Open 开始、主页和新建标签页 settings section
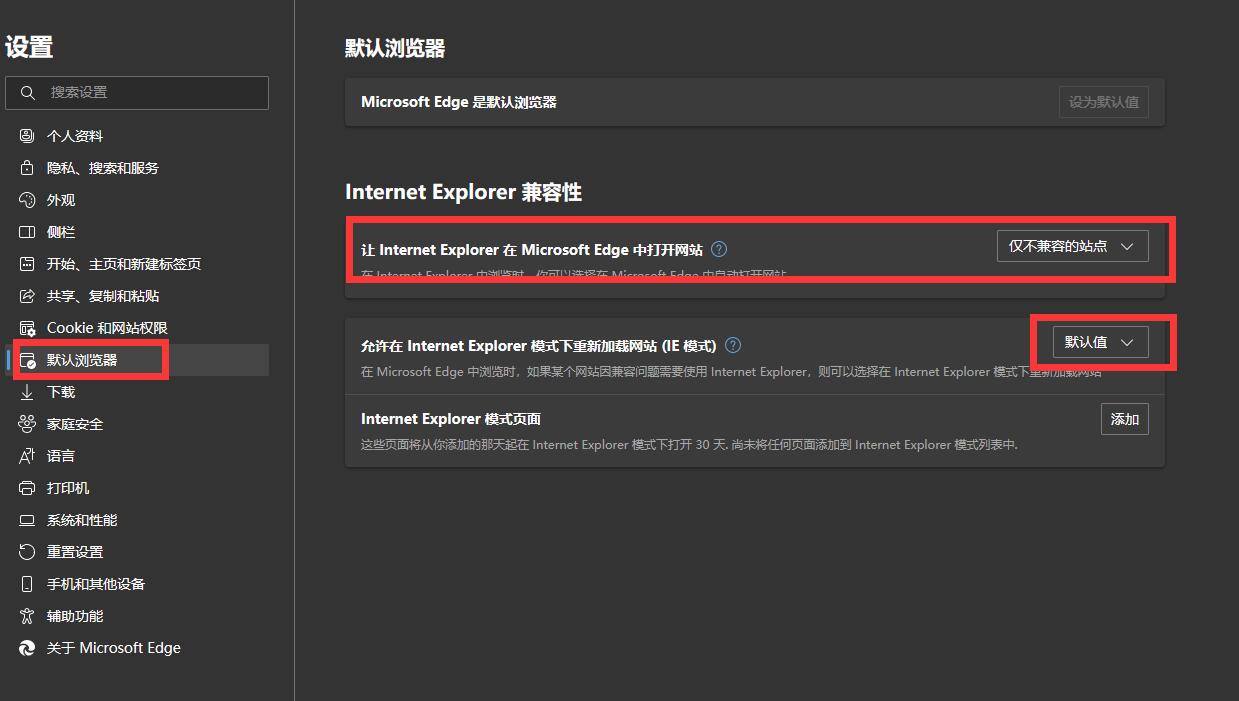 point(123,264)
